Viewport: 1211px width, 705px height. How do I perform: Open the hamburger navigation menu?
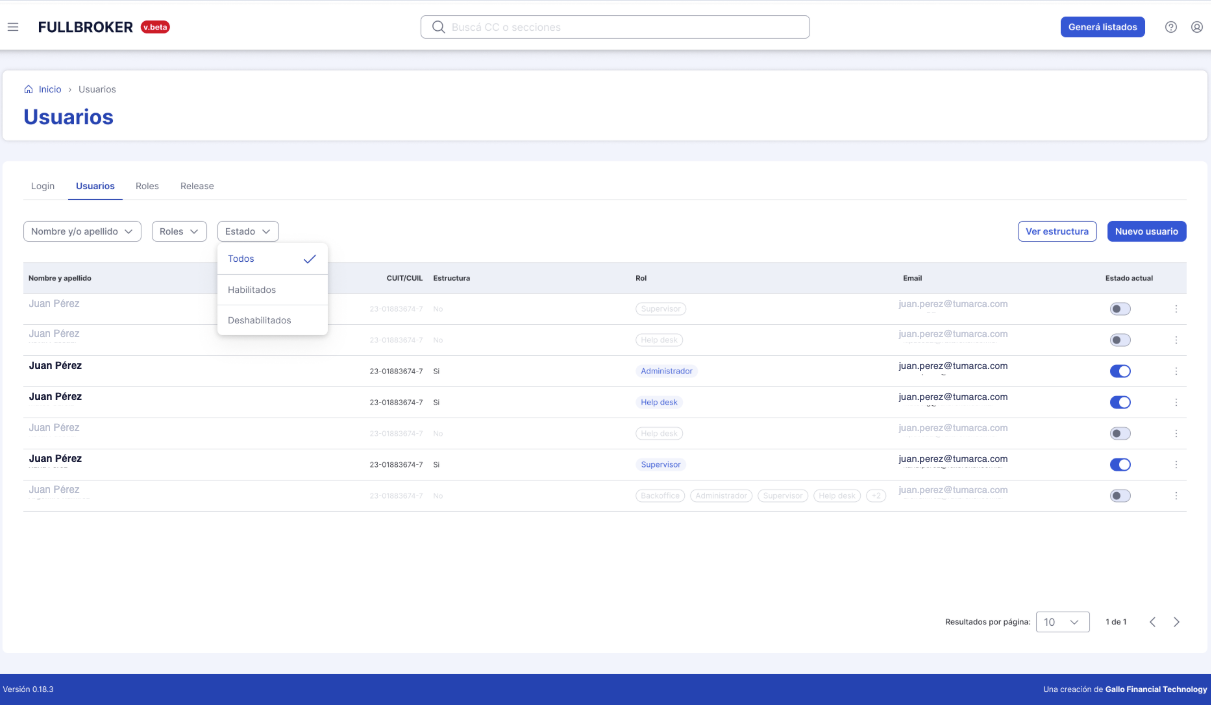13,27
